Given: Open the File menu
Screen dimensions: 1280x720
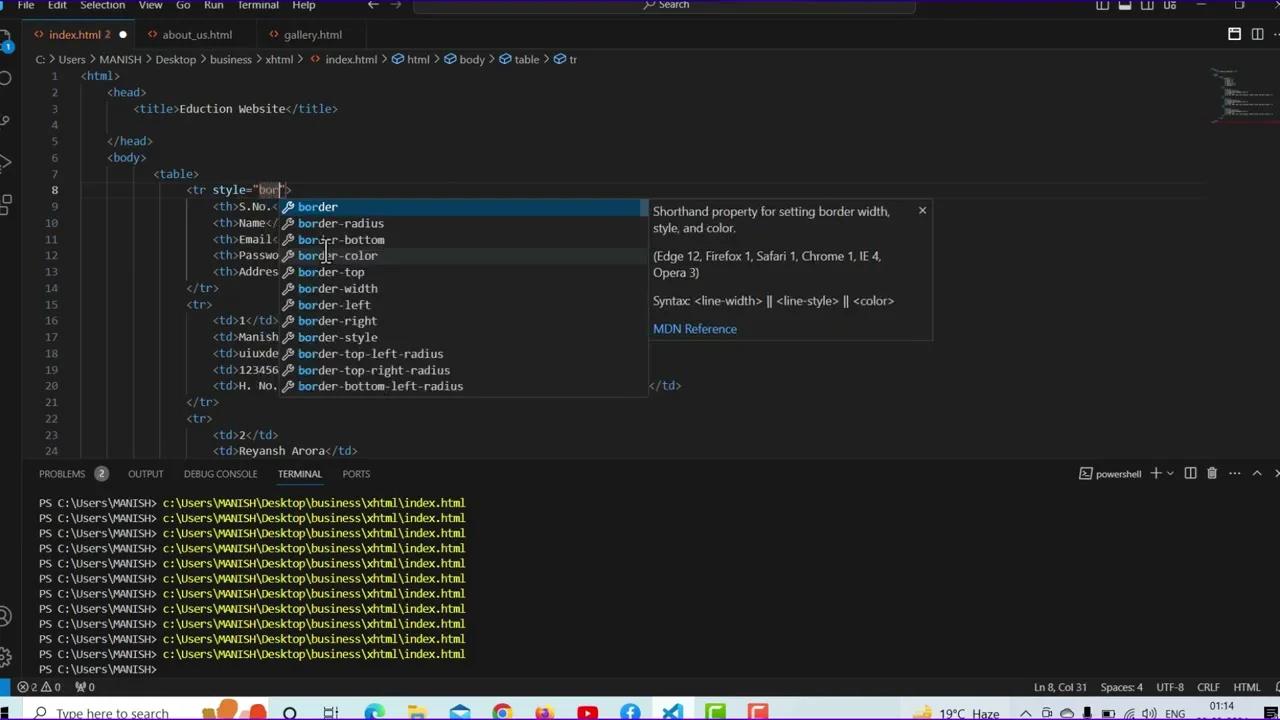Looking at the screenshot, I should 26,5.
